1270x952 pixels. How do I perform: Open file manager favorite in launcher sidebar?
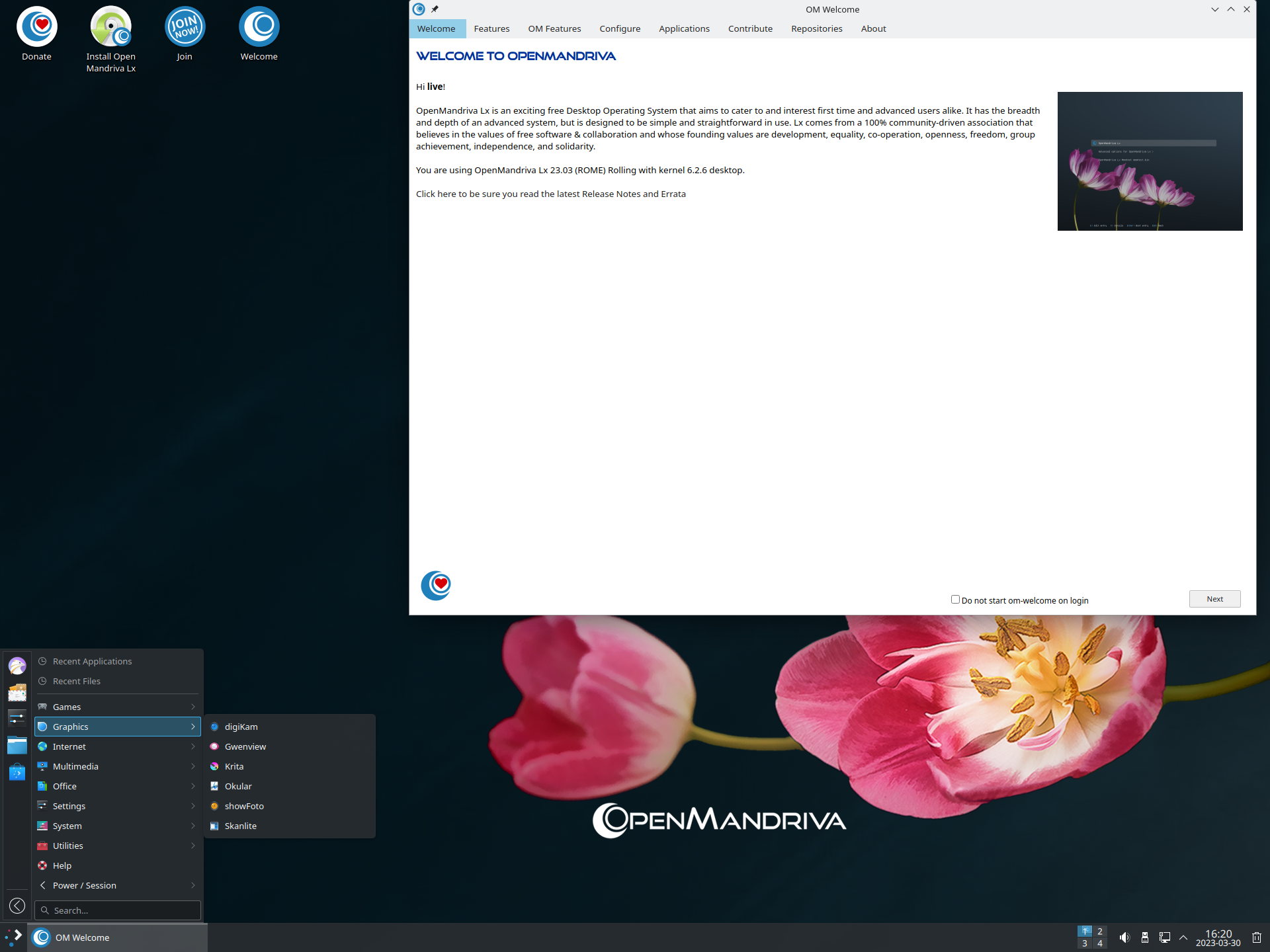coord(17,746)
